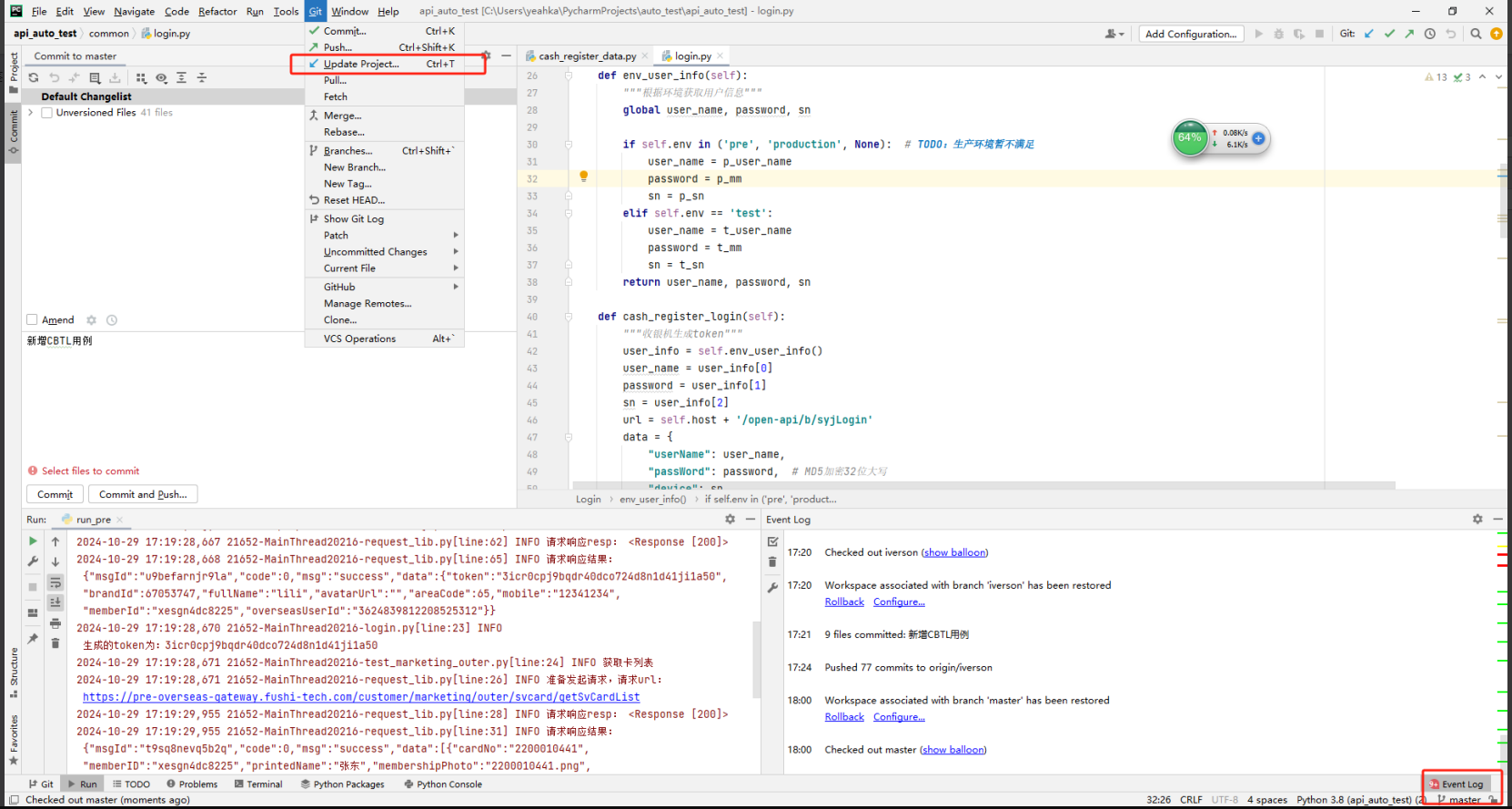The height and width of the screenshot is (809, 1512).
Task: Go to previous highlighted problem arrow
Action: click(1483, 77)
